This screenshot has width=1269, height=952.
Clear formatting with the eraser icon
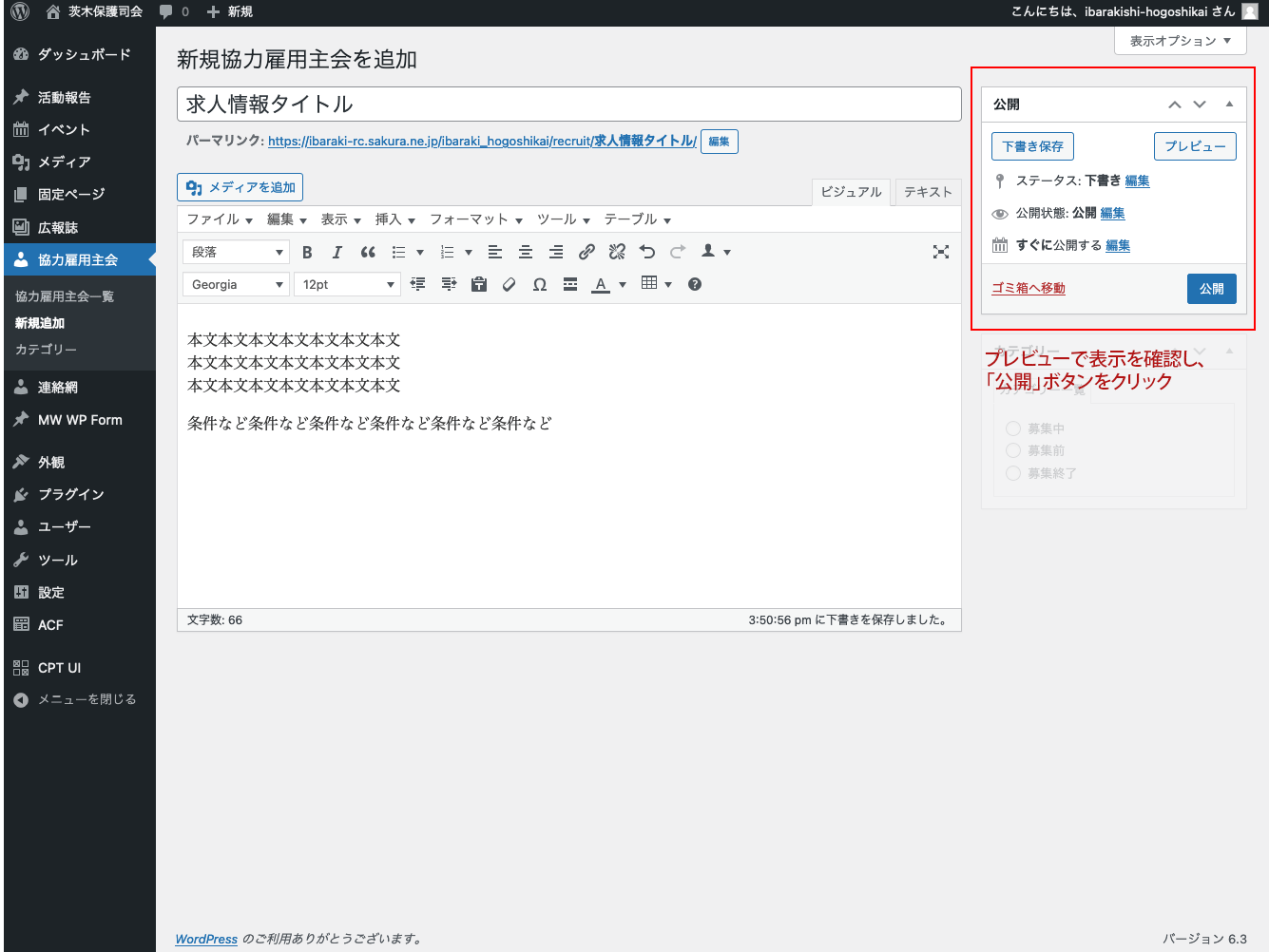pyautogui.click(x=509, y=283)
